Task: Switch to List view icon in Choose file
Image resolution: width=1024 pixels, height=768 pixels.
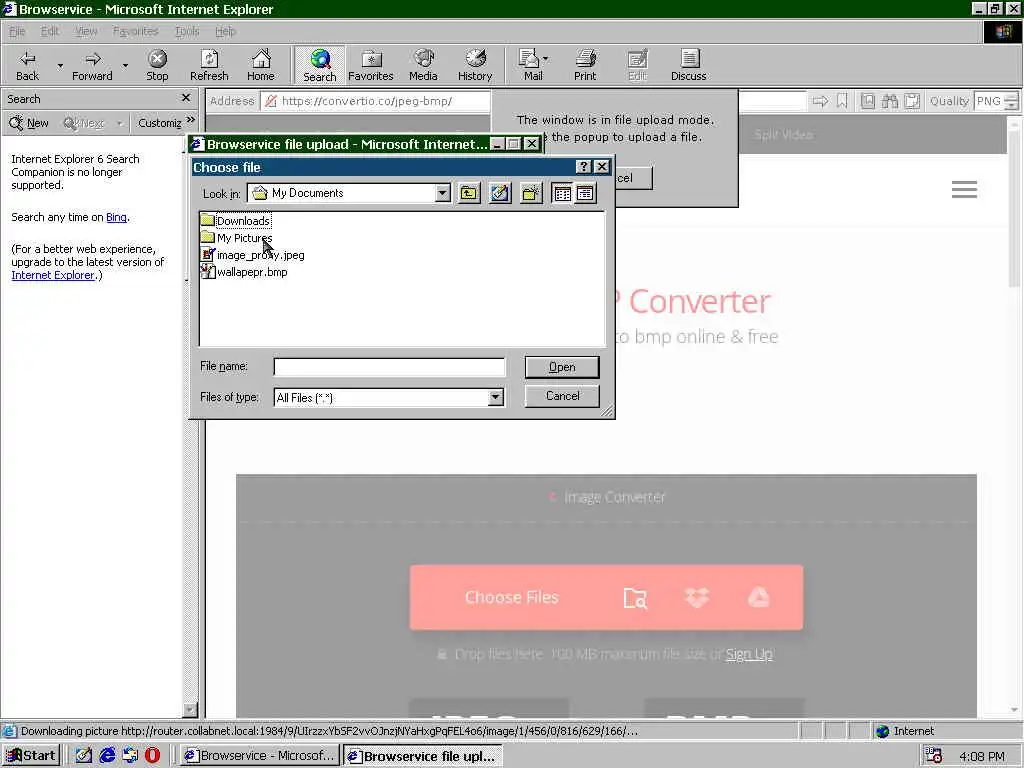Action: tap(562, 193)
